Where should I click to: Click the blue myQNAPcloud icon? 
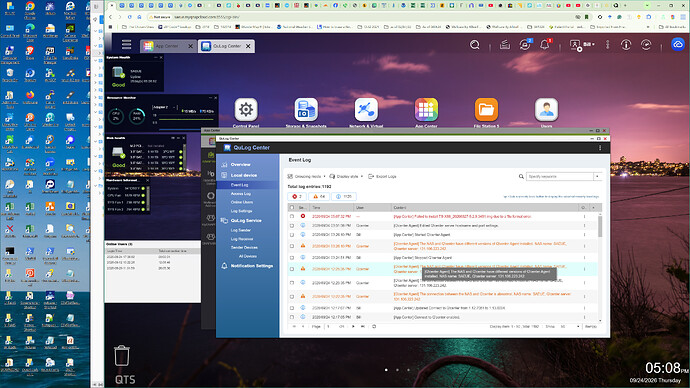coord(678,44)
